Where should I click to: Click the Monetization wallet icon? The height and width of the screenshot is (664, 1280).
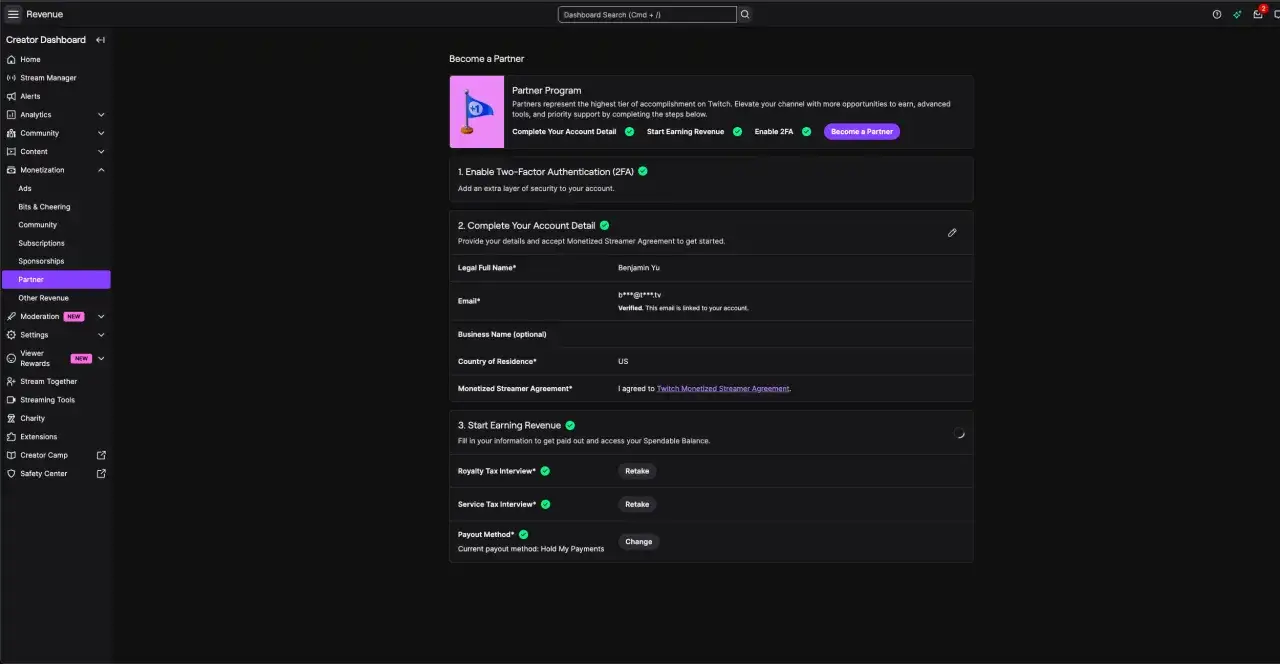click(11, 170)
